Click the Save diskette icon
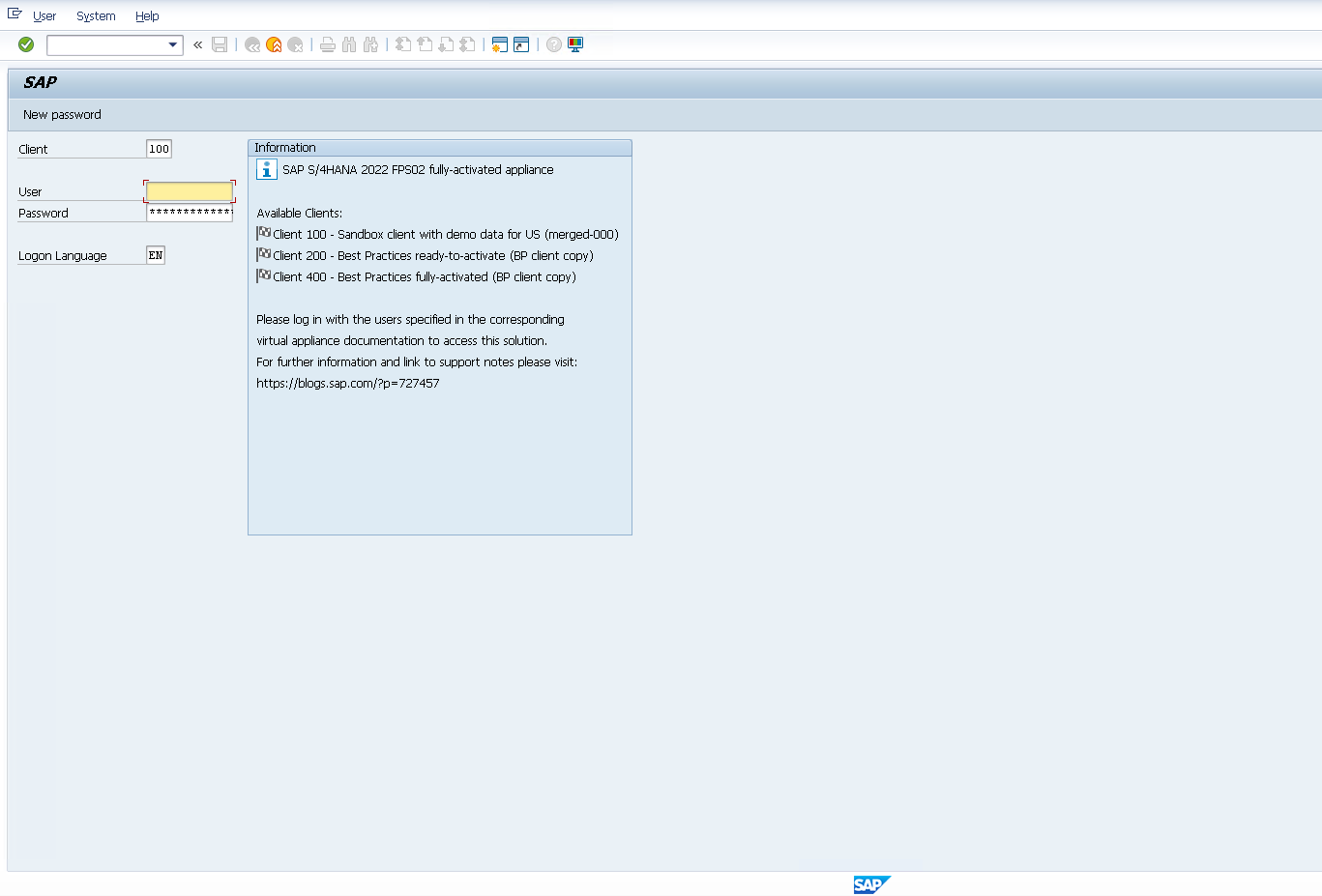Image resolution: width=1322 pixels, height=896 pixels. (x=220, y=44)
